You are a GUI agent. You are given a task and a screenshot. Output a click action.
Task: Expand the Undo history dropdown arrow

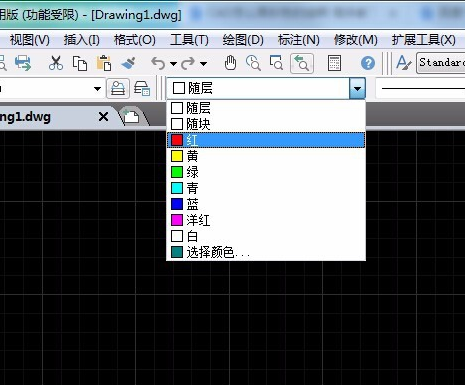pos(173,63)
